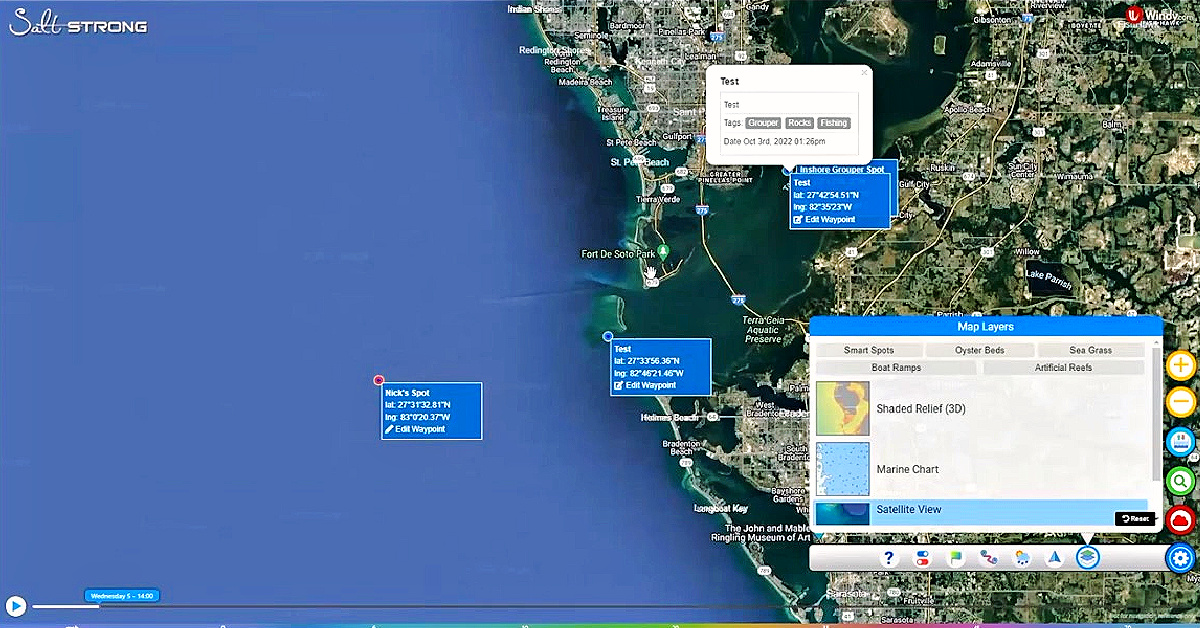Click the toggle switches icon in toolbar

pos(922,559)
